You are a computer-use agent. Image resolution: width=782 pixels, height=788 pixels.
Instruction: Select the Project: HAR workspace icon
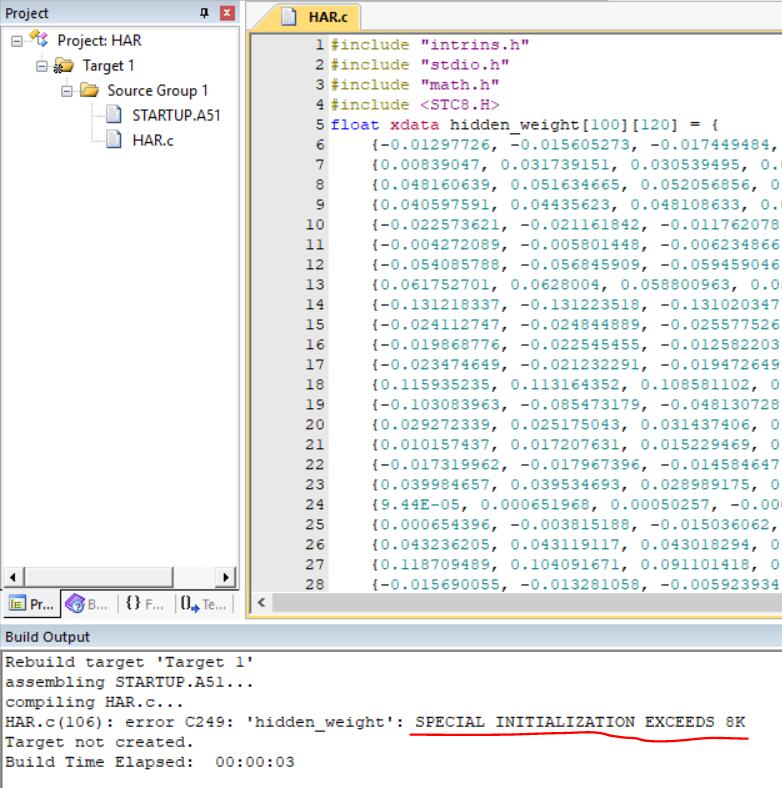point(39,39)
